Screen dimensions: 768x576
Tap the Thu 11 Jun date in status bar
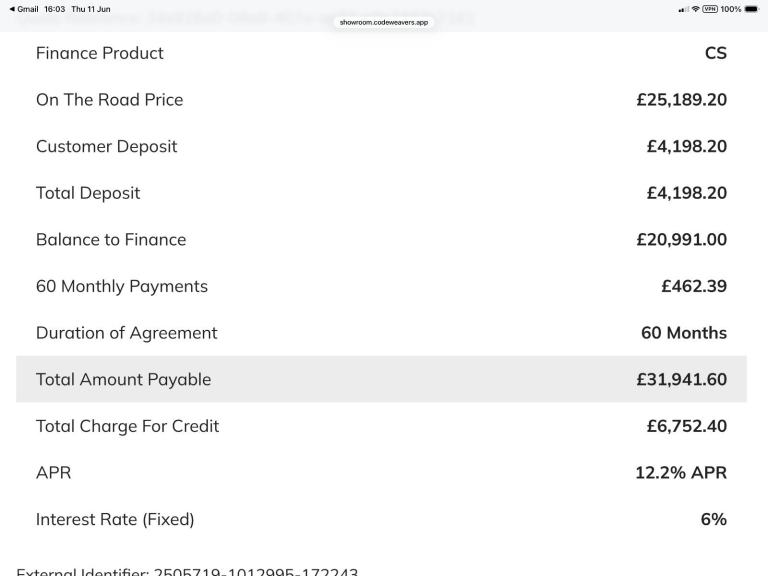click(91, 9)
